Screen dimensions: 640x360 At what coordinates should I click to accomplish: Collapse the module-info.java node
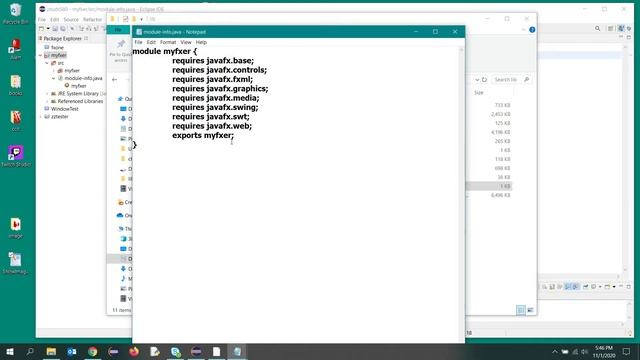53,78
